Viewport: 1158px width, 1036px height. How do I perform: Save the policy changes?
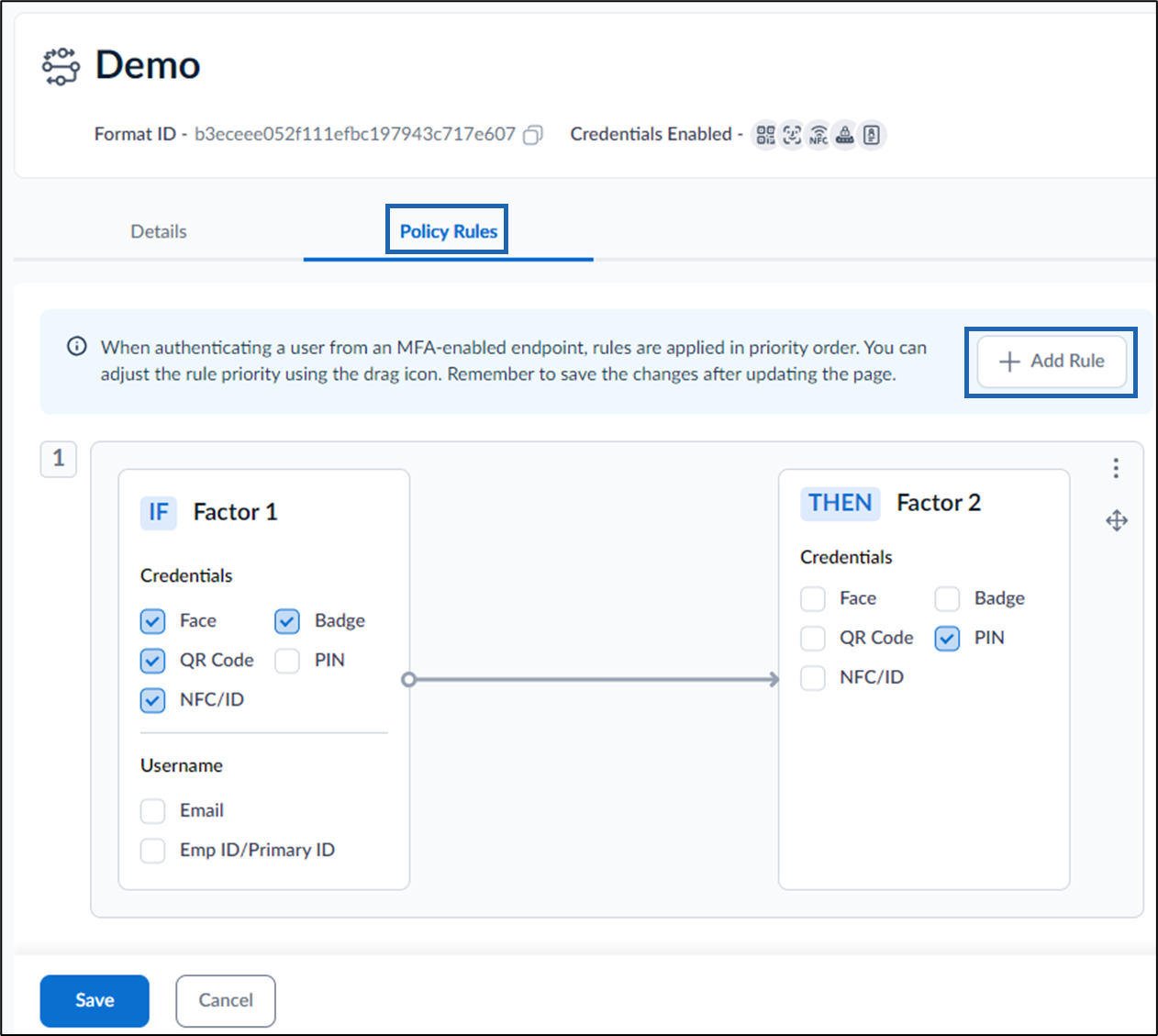point(95,1000)
